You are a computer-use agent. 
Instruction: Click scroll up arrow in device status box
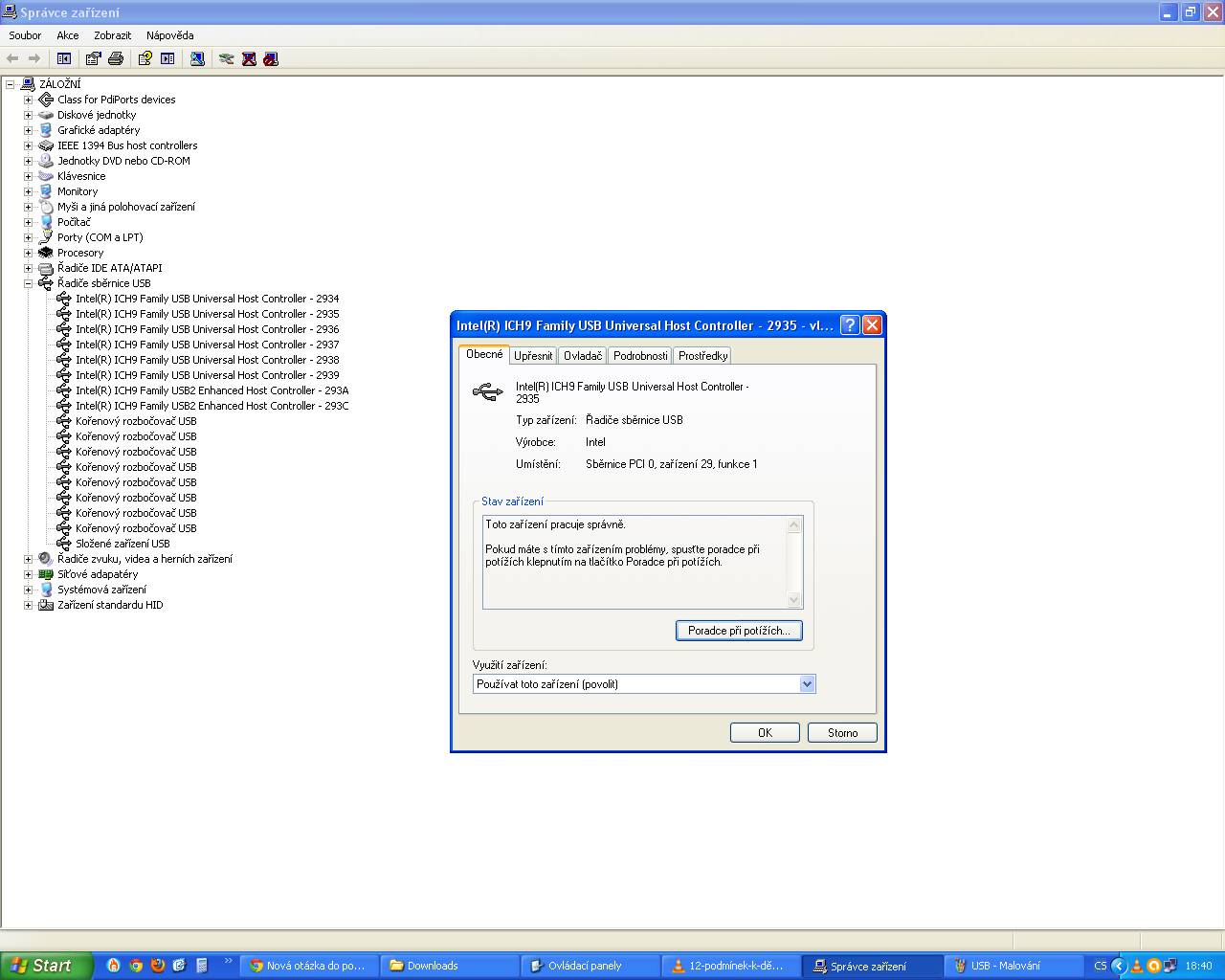tap(793, 524)
